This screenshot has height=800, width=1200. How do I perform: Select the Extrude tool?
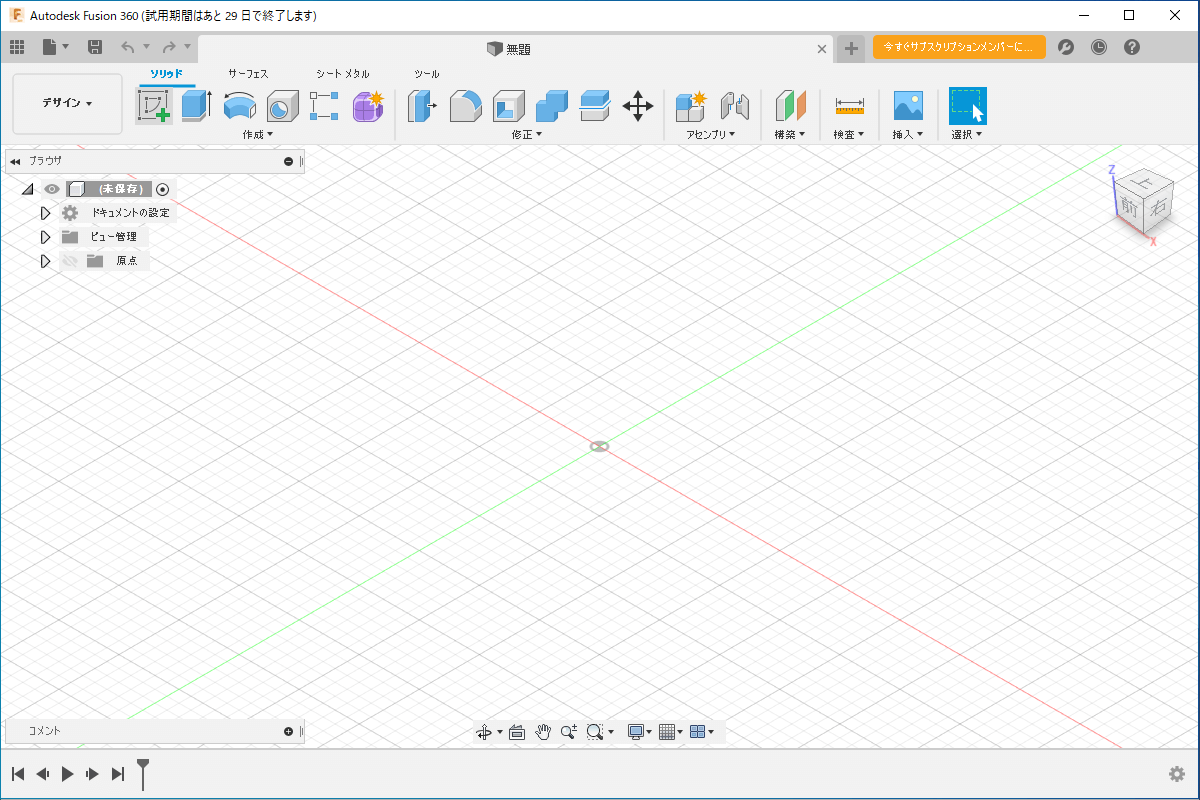(x=197, y=106)
